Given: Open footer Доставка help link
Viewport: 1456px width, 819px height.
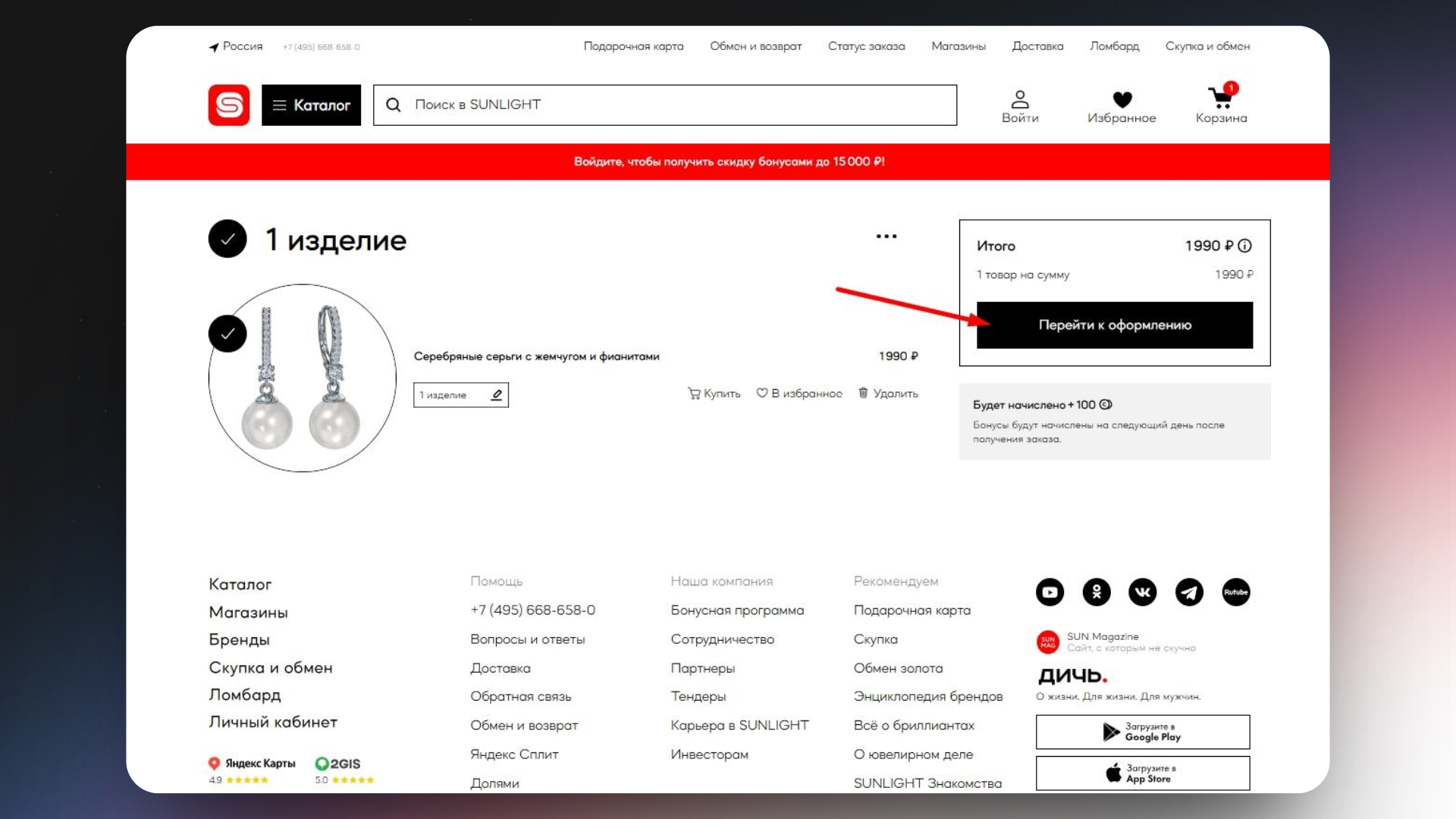Looking at the screenshot, I should click(x=500, y=668).
